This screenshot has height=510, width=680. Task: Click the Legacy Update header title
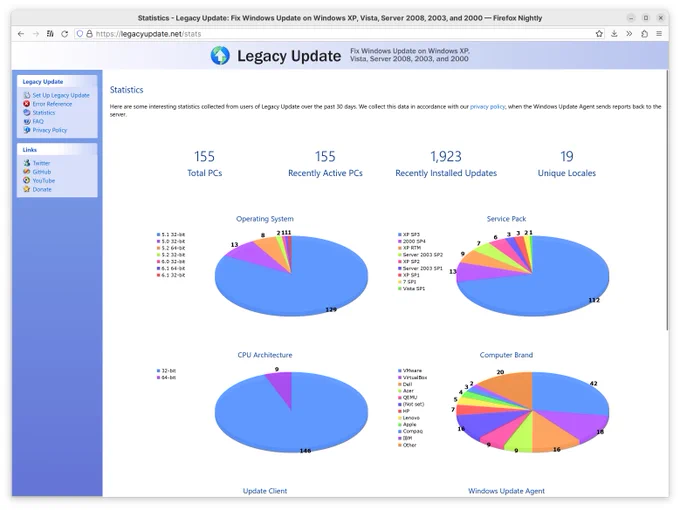coord(289,56)
